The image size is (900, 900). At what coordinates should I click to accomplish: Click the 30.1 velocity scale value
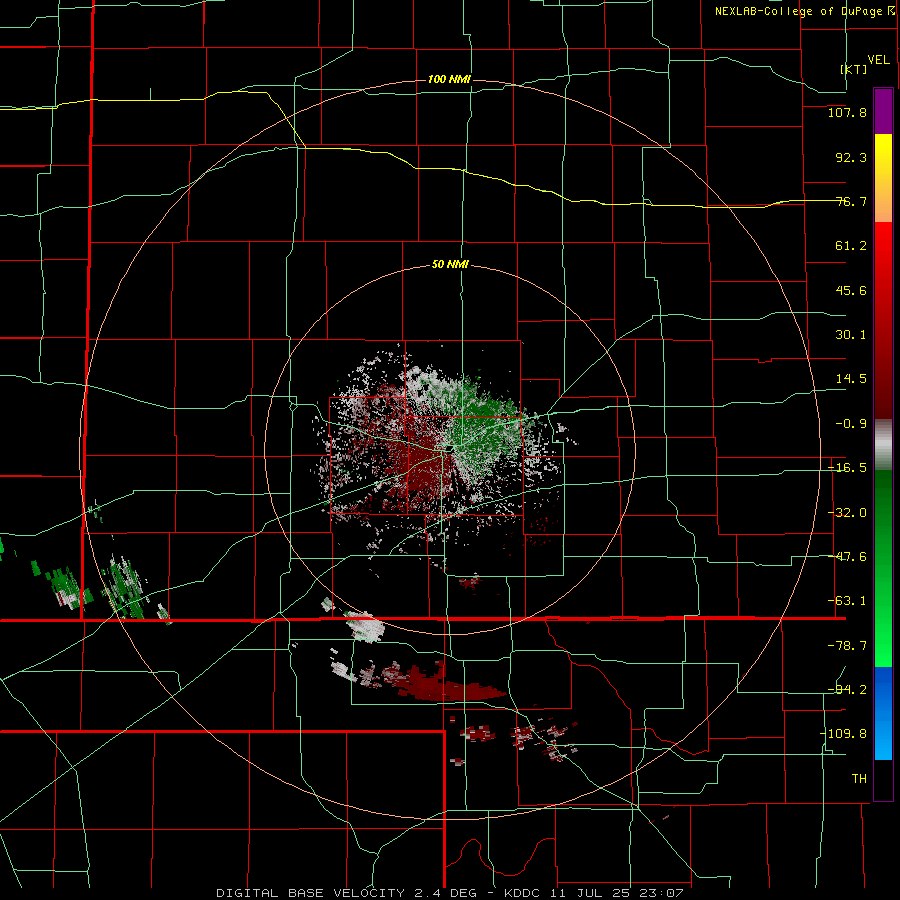coord(851,335)
